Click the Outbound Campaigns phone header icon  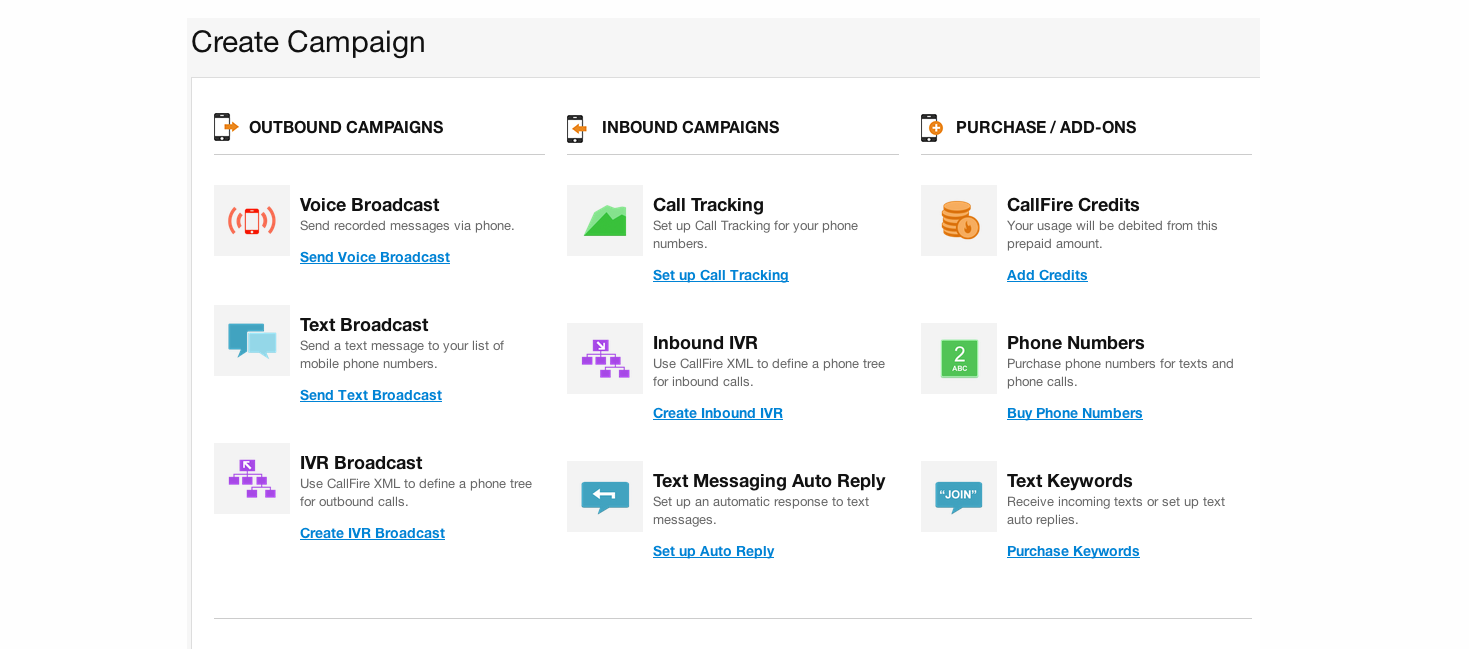point(226,127)
